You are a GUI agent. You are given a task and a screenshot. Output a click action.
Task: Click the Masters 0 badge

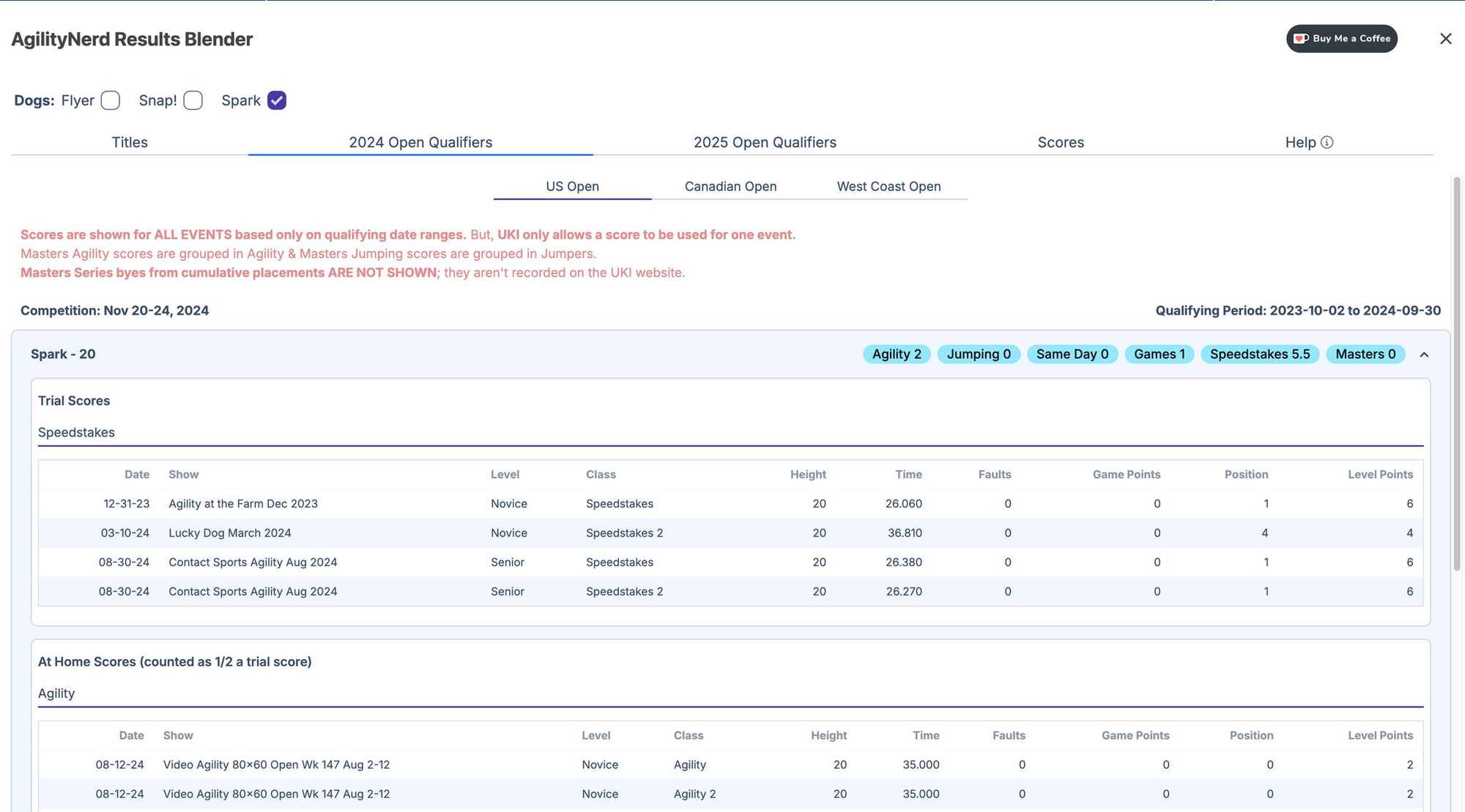[x=1365, y=354]
